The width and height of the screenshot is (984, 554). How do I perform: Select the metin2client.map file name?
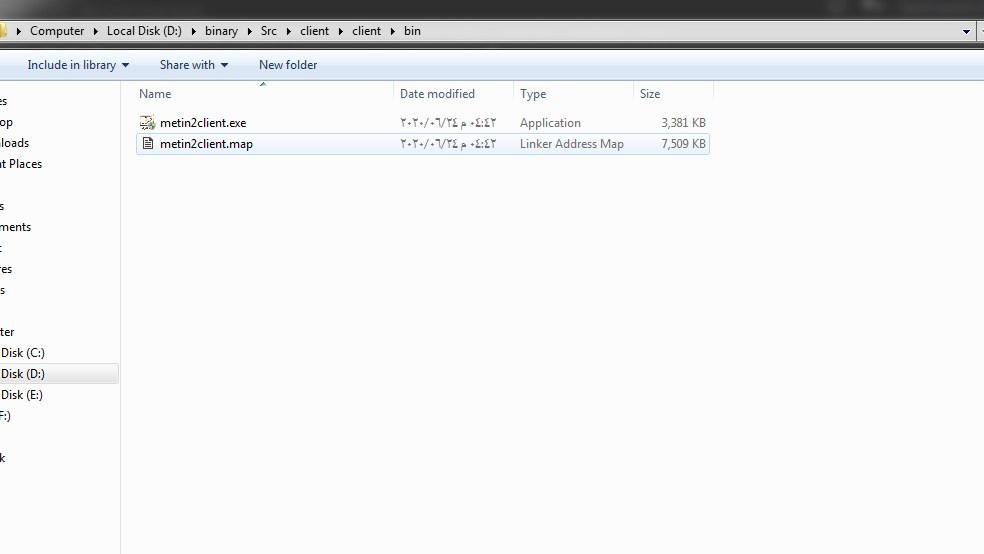[x=206, y=144]
